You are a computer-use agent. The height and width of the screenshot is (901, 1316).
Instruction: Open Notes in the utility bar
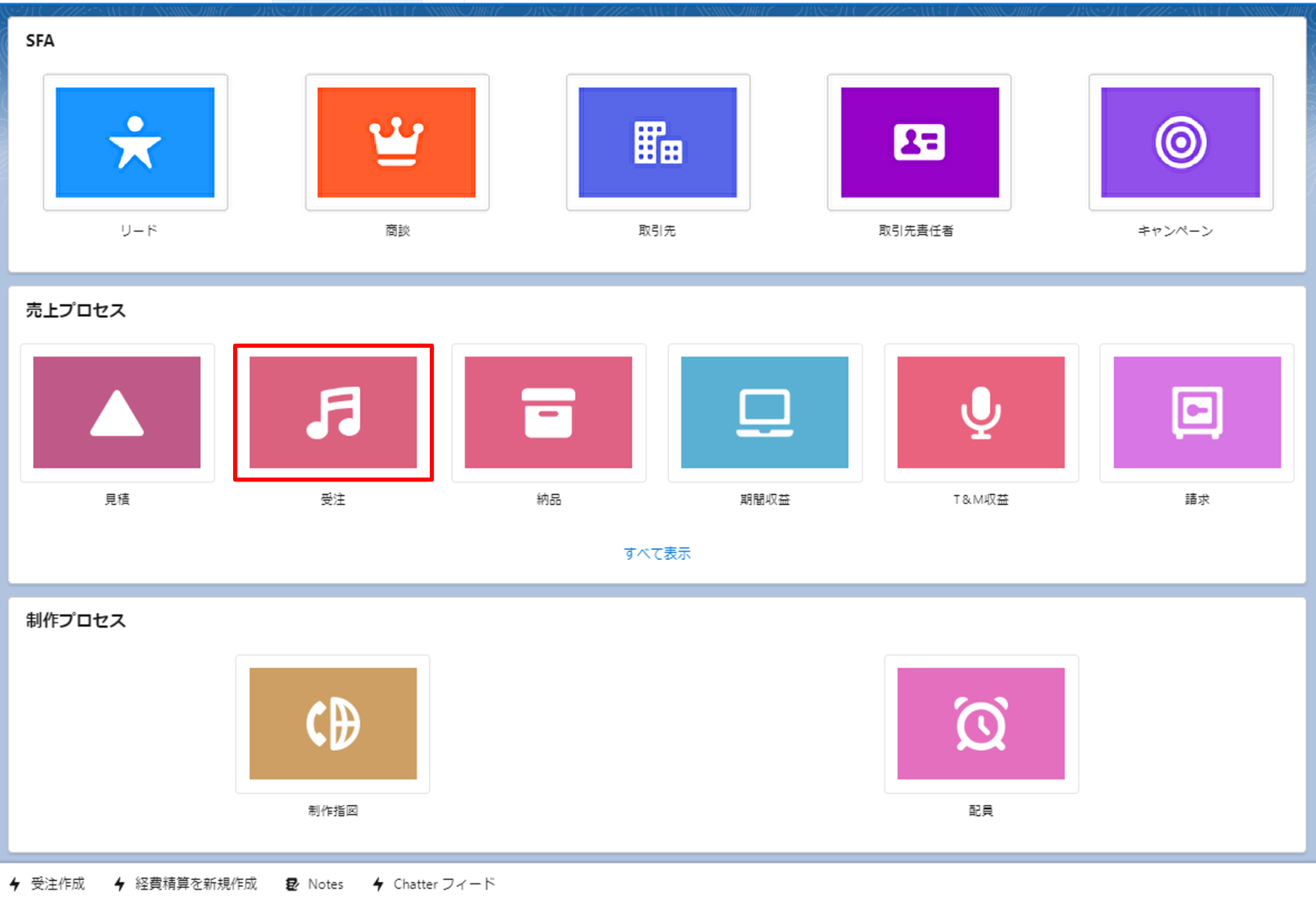coord(315,884)
